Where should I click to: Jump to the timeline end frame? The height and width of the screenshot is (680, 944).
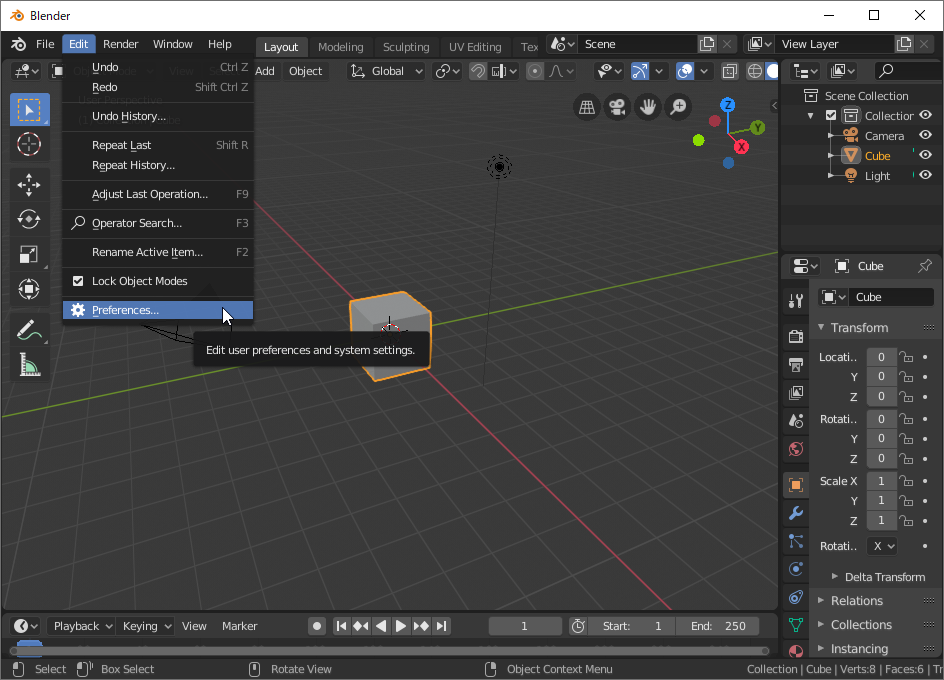(442, 626)
